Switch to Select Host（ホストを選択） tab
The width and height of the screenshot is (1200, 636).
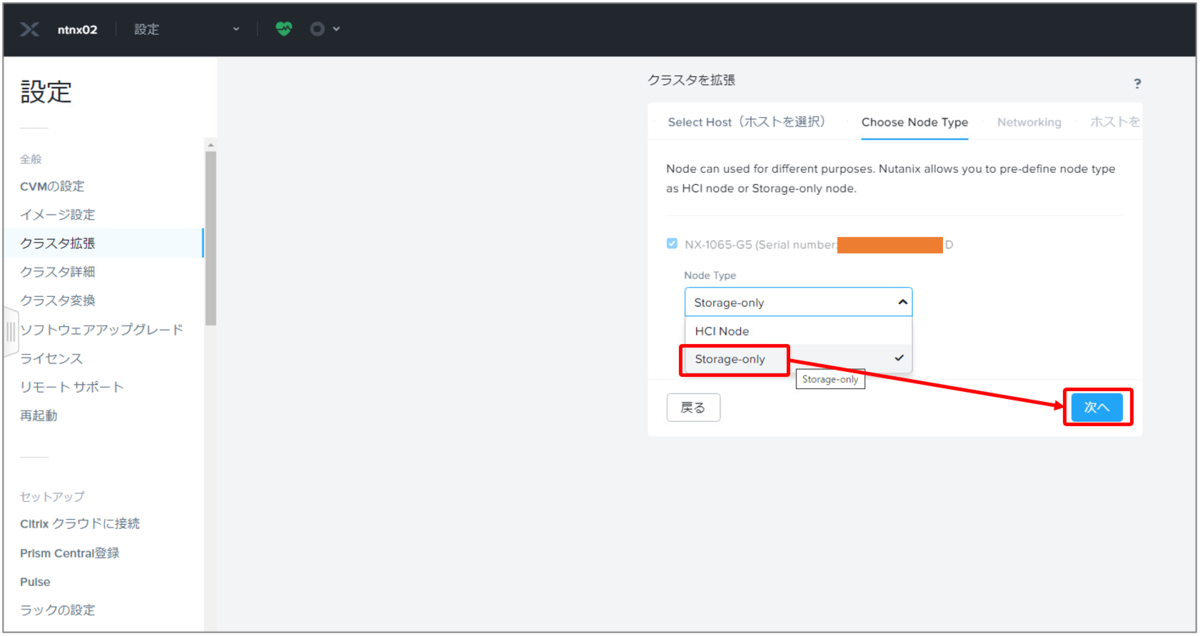(747, 122)
